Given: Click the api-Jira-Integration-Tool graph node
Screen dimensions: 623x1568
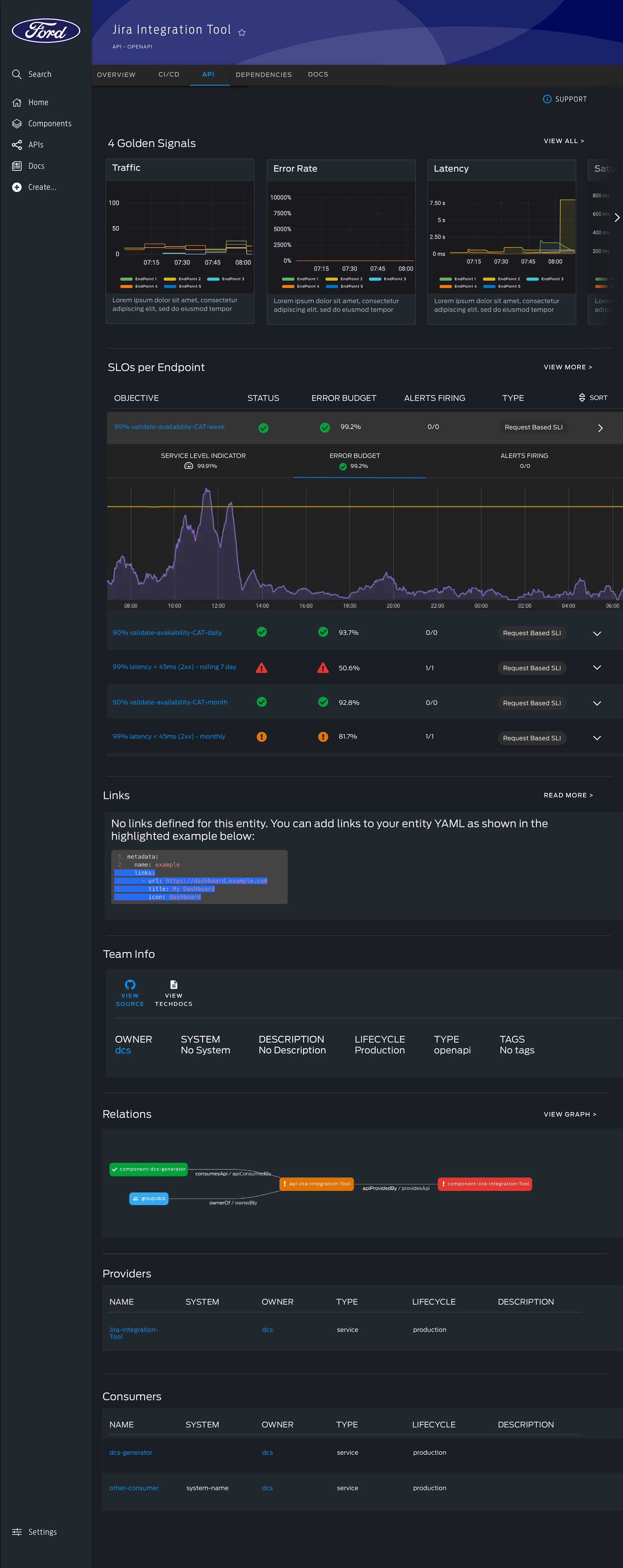Looking at the screenshot, I should 317,1184.
